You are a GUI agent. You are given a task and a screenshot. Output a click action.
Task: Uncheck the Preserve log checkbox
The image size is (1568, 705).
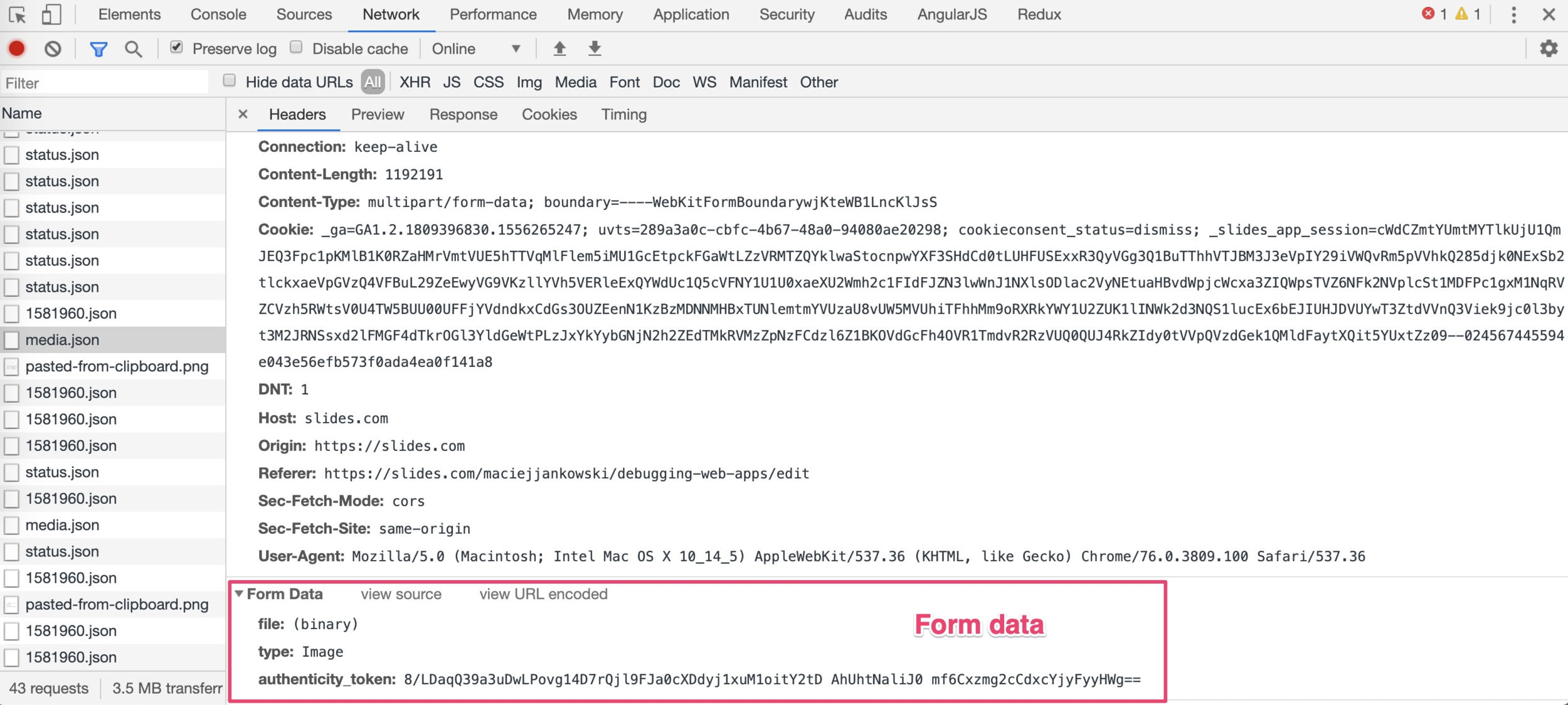pyautogui.click(x=177, y=47)
